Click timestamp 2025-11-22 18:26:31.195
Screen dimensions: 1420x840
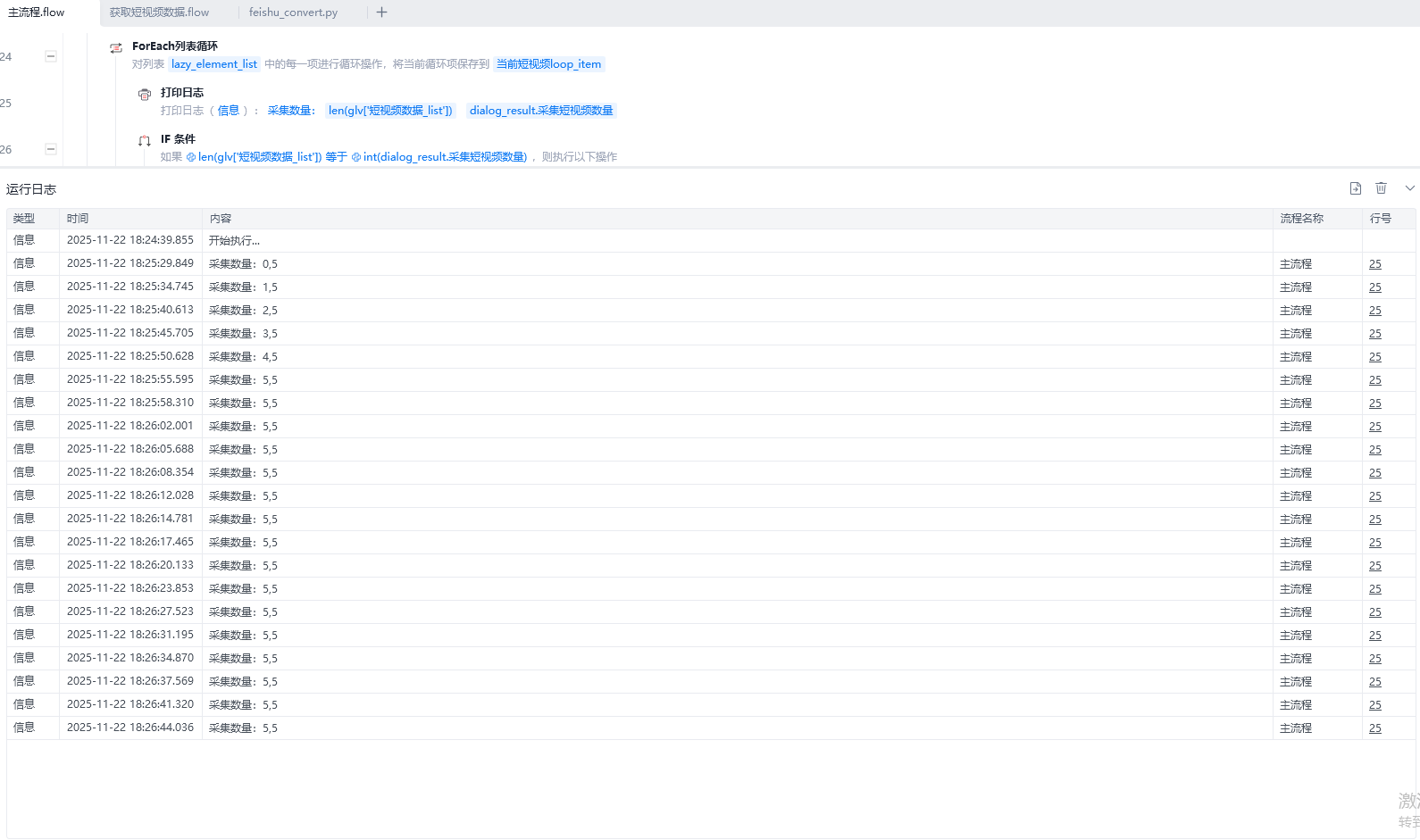[130, 635]
